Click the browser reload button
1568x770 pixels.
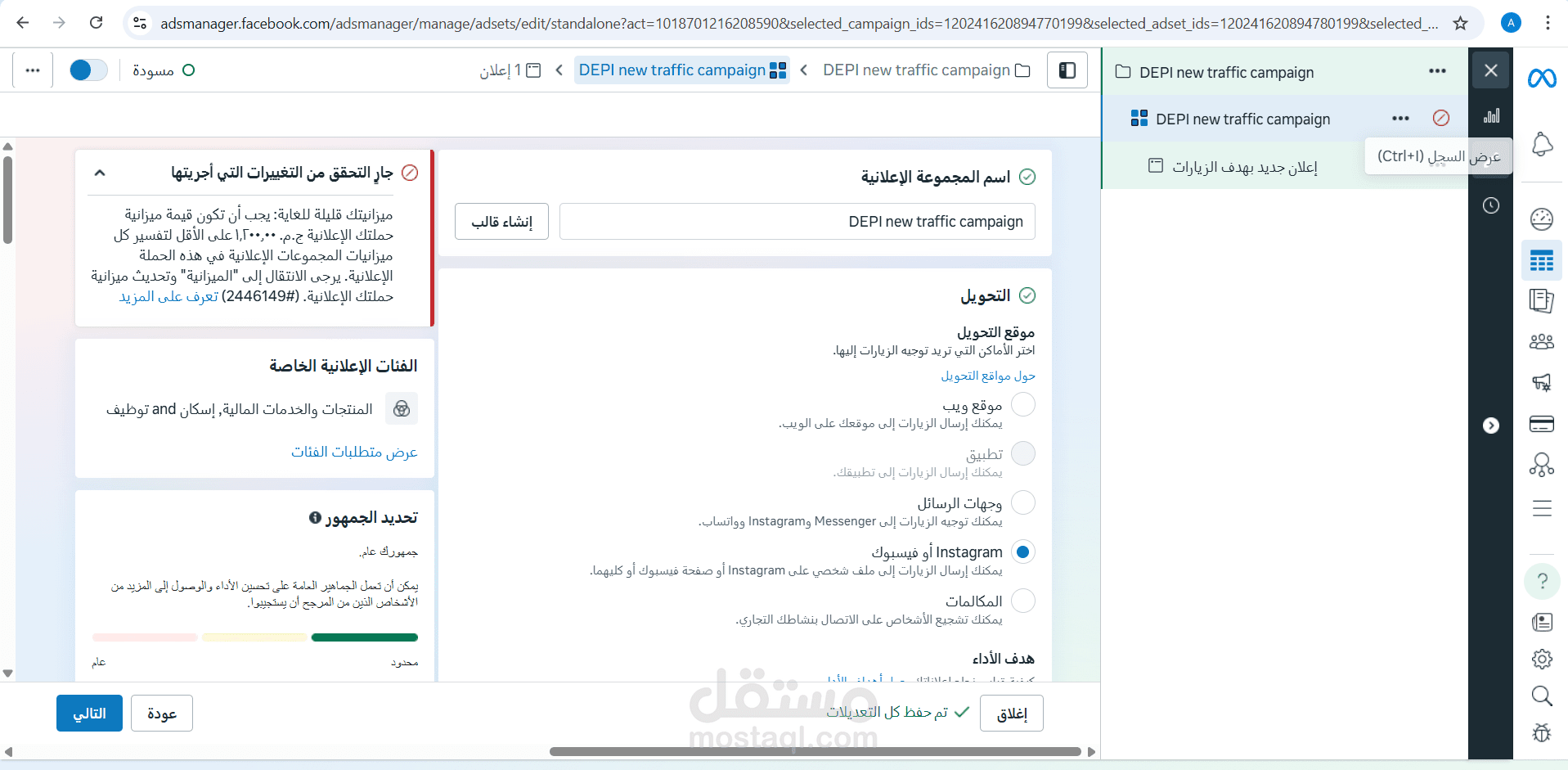[x=97, y=23]
